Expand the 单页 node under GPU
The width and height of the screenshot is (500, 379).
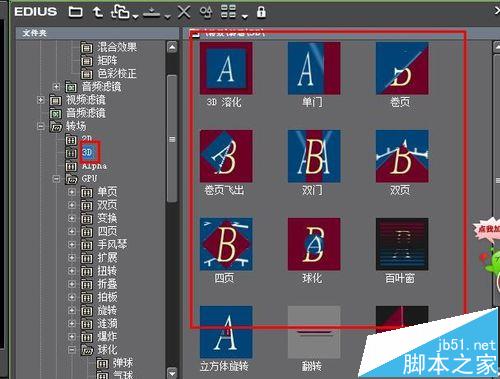pos(72,192)
